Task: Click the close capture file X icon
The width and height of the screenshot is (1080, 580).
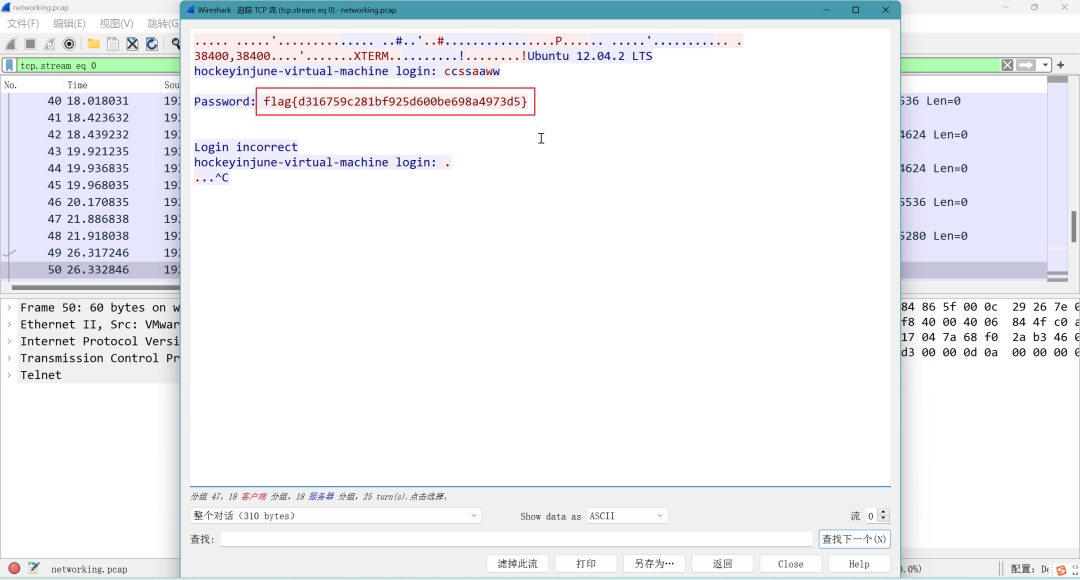Action: pos(132,44)
